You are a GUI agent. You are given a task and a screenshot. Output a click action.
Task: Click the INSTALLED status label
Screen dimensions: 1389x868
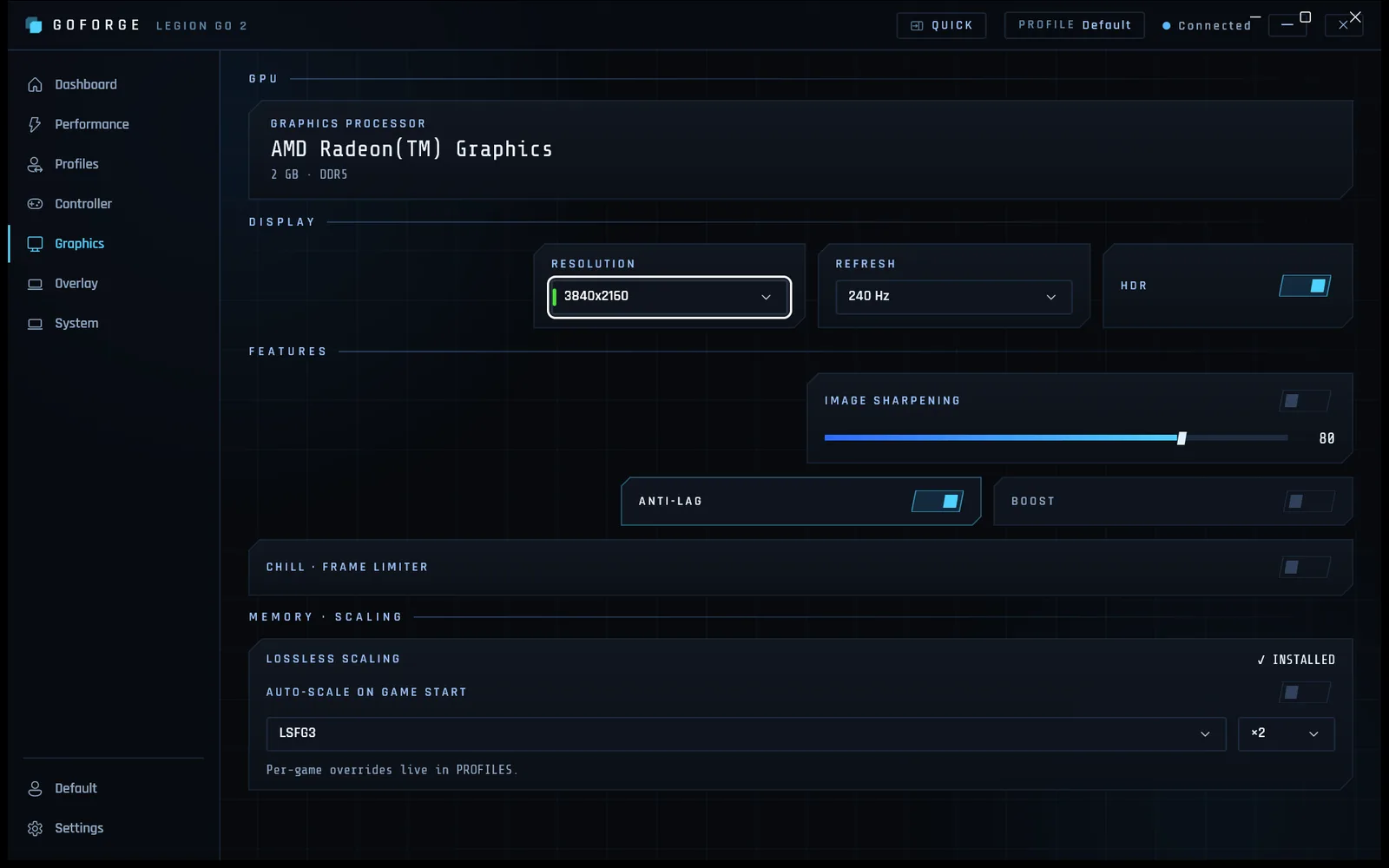1304,660
